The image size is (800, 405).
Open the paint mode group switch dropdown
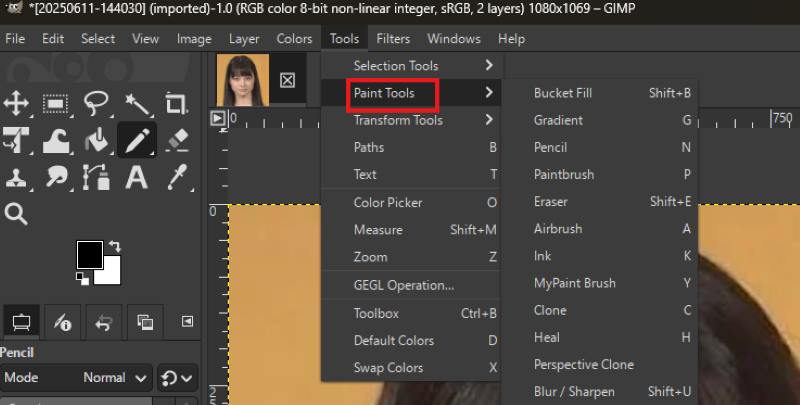click(x=177, y=378)
